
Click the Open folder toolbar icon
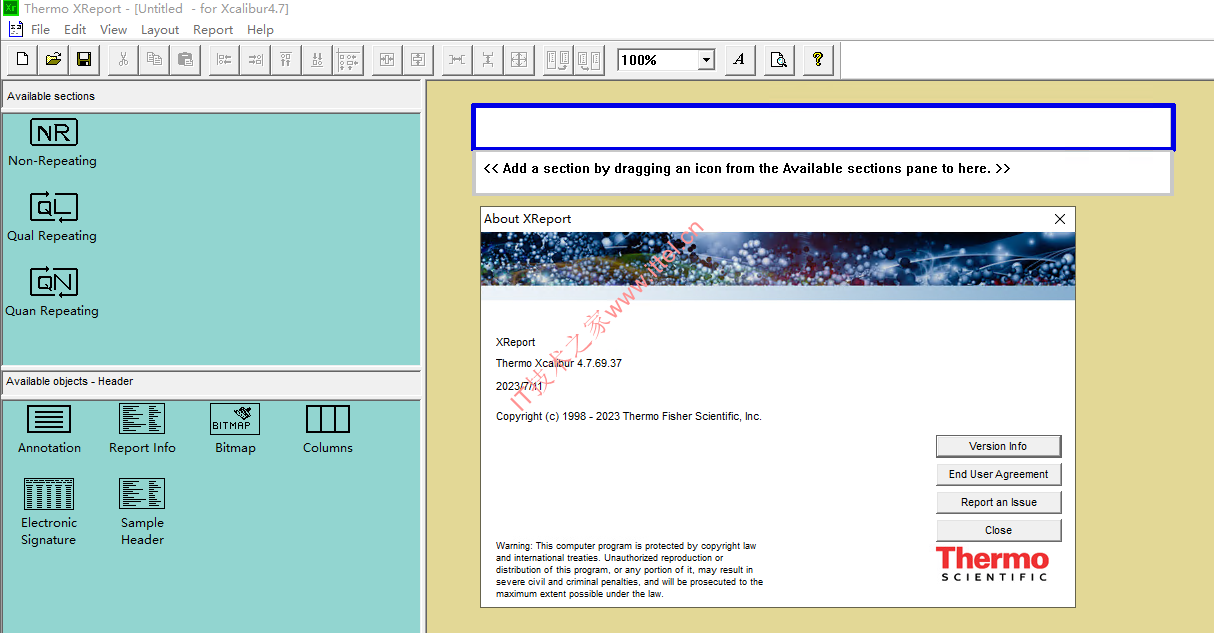click(x=53, y=60)
